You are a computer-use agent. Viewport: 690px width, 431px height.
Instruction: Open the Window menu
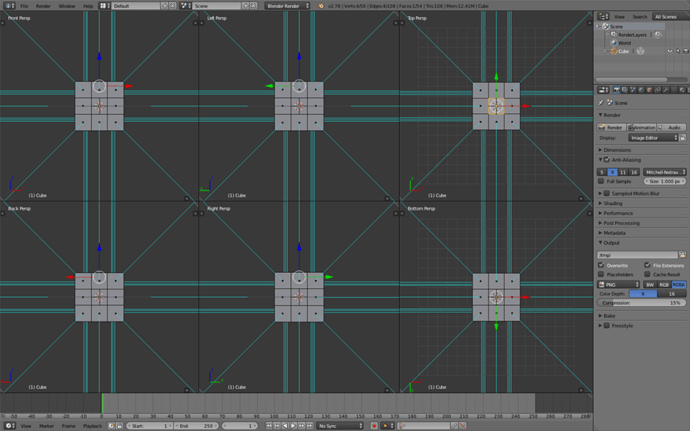pyautogui.click(x=66, y=6)
